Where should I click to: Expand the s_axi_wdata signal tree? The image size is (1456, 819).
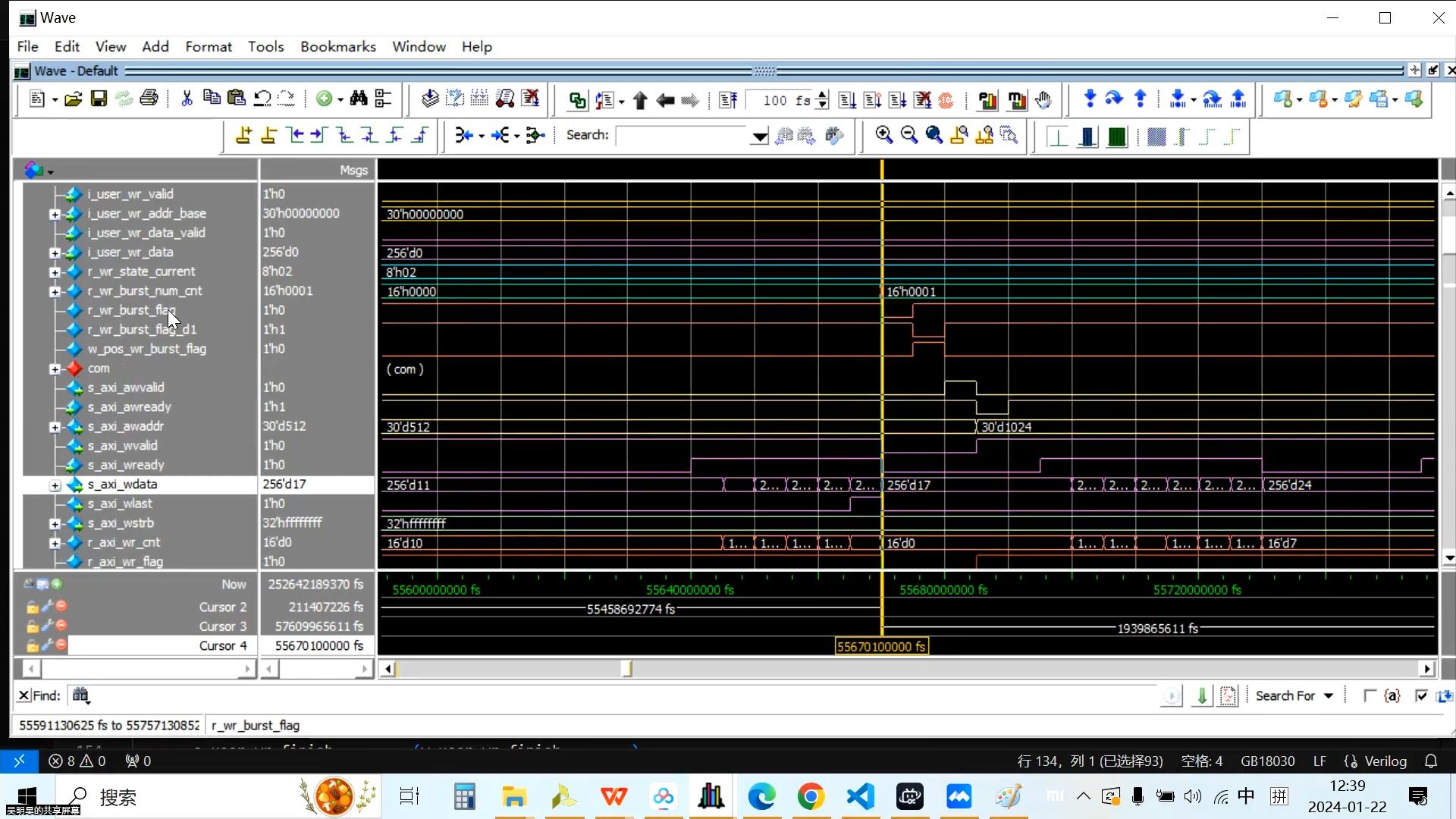56,485
